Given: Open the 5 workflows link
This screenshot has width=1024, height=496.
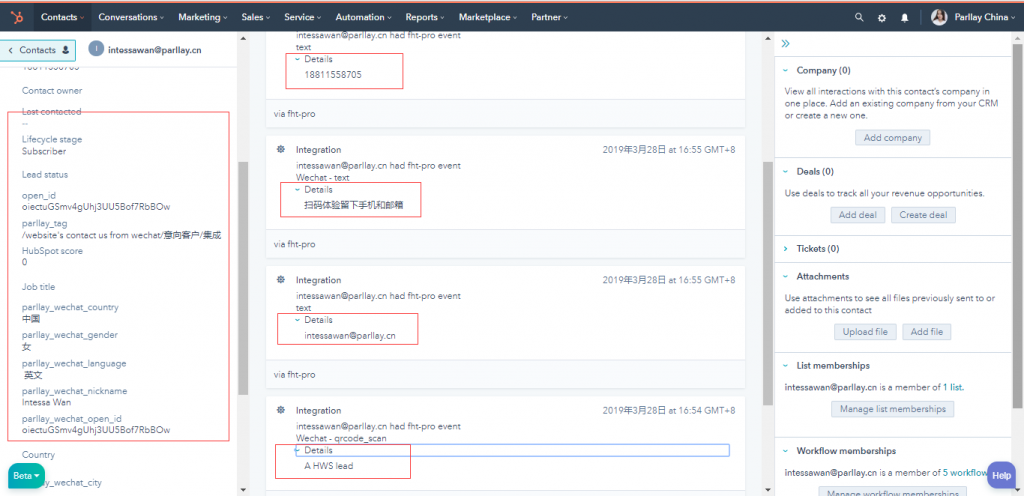Looking at the screenshot, I should (966, 473).
